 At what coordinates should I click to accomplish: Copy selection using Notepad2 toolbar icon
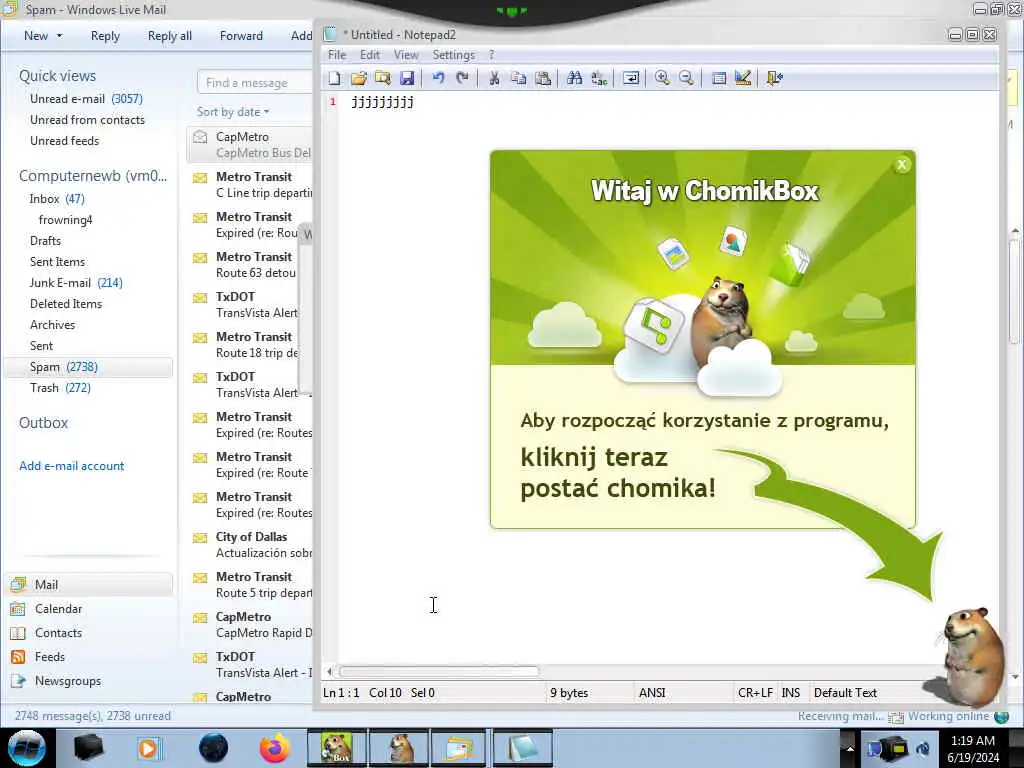519,78
